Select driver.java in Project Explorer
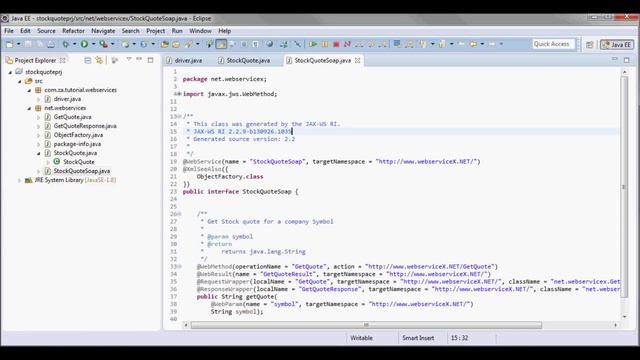Image resolution: width=640 pixels, height=360 pixels. [67, 99]
